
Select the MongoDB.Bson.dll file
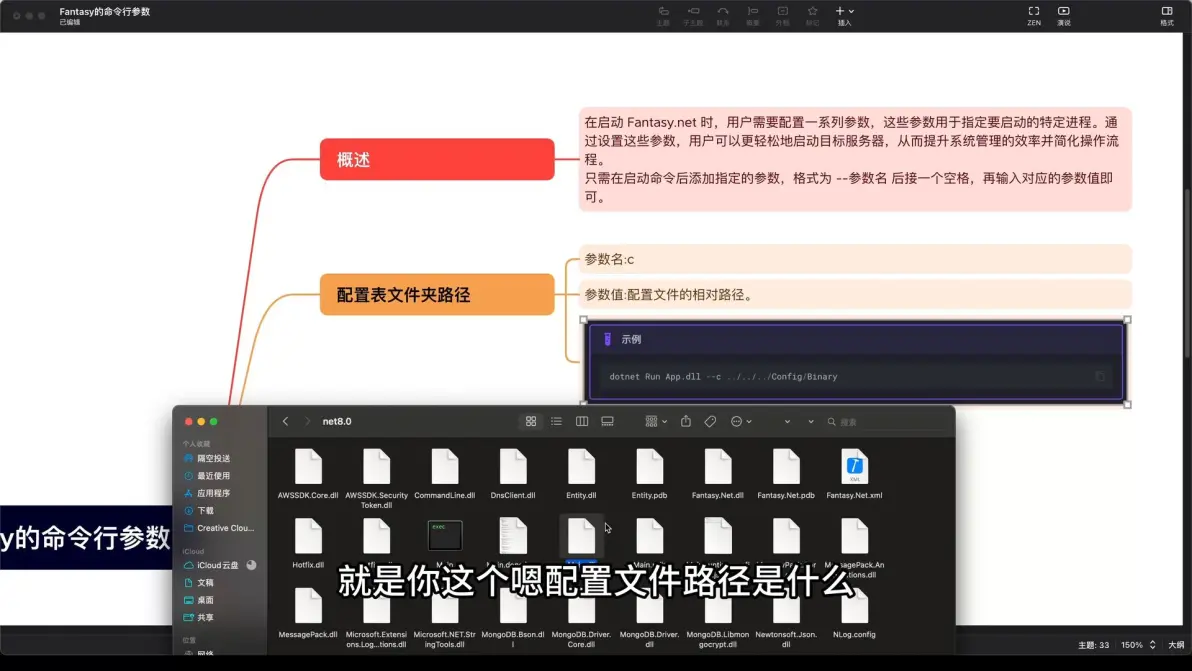click(513, 618)
